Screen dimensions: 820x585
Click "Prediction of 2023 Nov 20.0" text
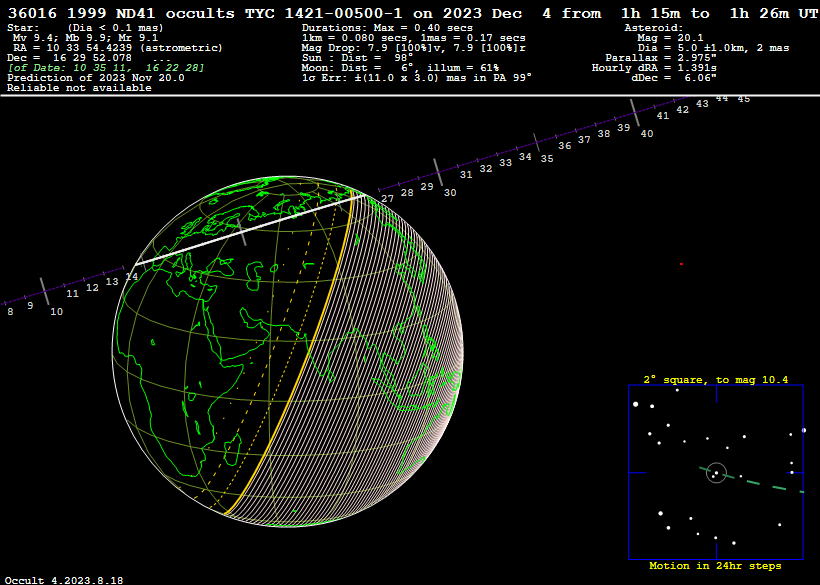[x=96, y=78]
